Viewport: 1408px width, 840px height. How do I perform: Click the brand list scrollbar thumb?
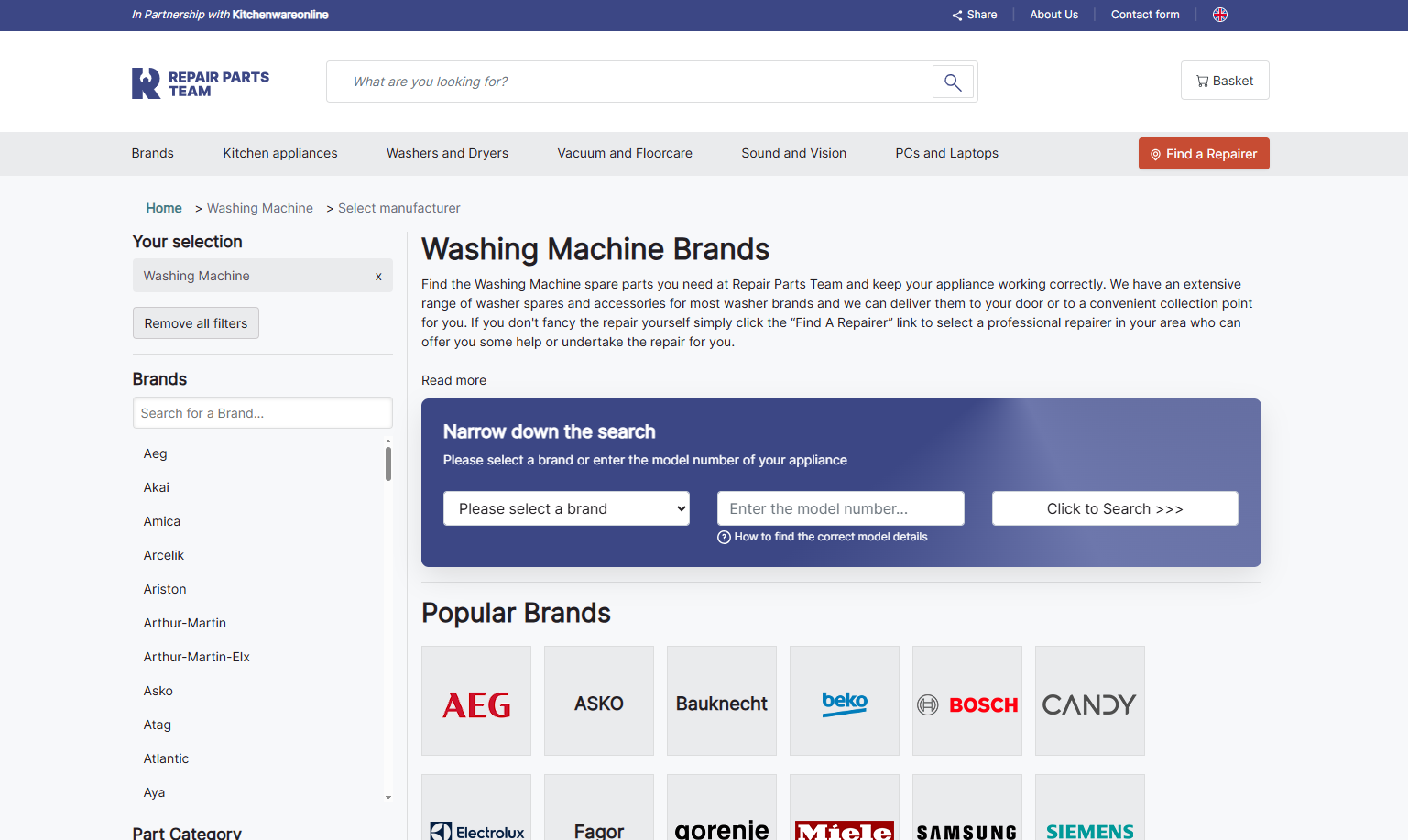[x=388, y=464]
